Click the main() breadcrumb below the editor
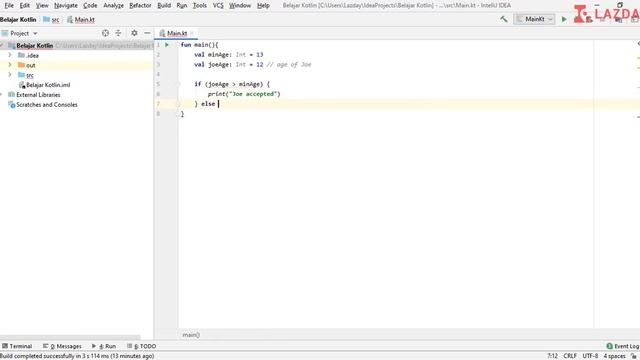The image size is (640, 360). coord(191,335)
